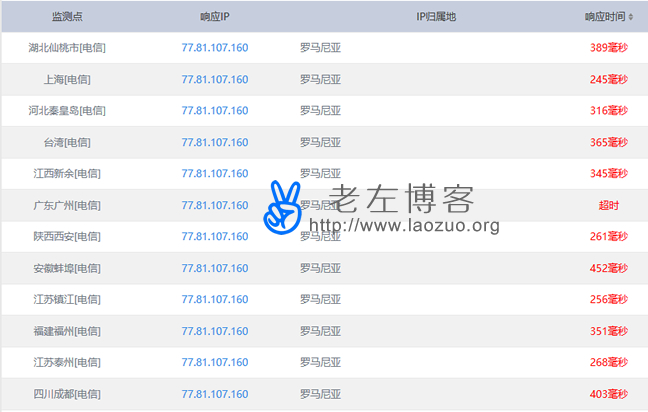Click 罗马尼亚 in the 台湾 row
The width and height of the screenshot is (648, 412).
(x=321, y=142)
